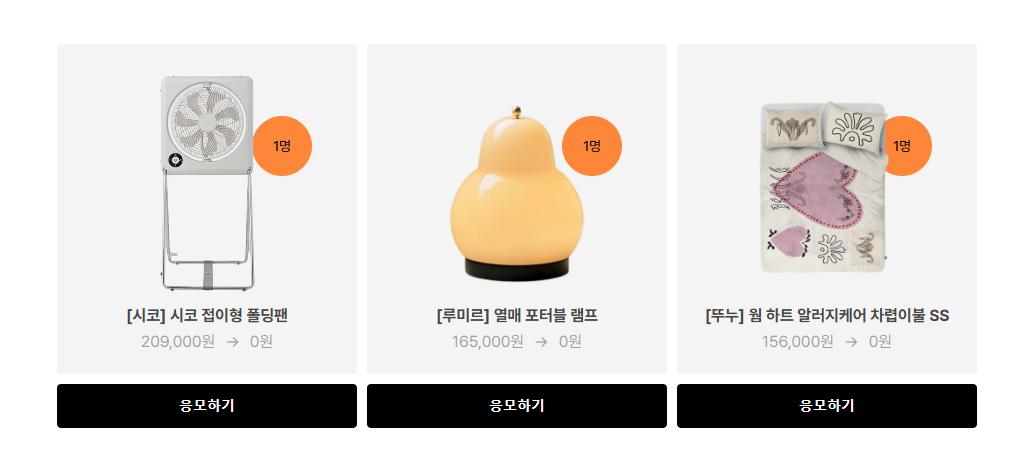Screen dimensions: 1035x466
Task: Apply for the 루미르 portable lamp giveaway
Action: (517, 406)
